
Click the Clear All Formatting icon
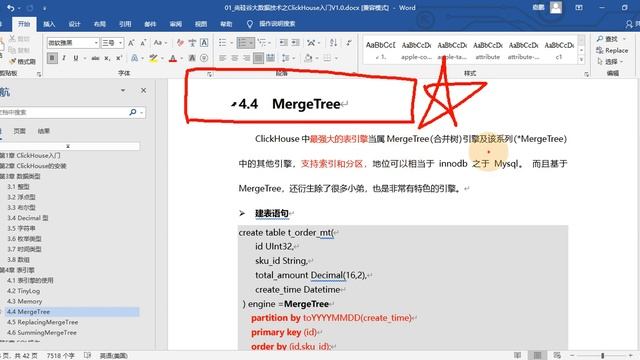[x=180, y=43]
